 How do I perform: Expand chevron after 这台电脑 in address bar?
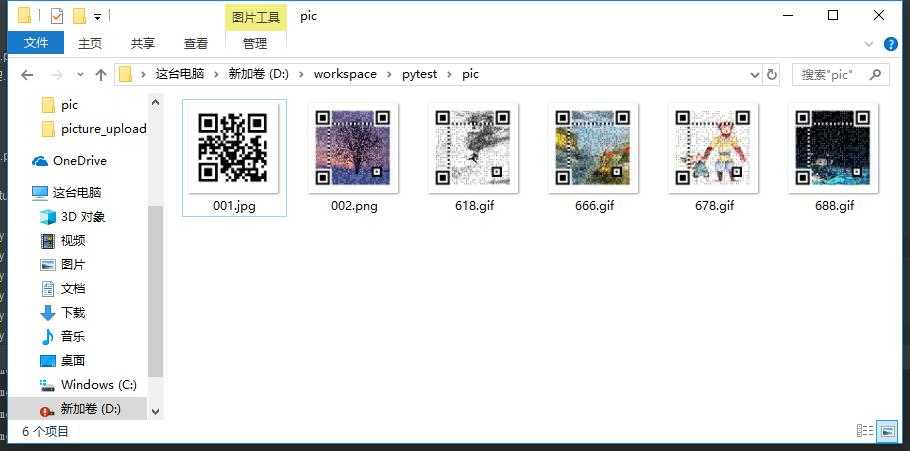click(x=216, y=74)
